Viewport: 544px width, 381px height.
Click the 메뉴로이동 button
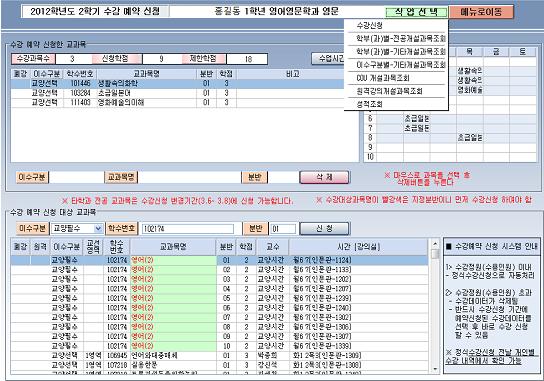[481, 12]
